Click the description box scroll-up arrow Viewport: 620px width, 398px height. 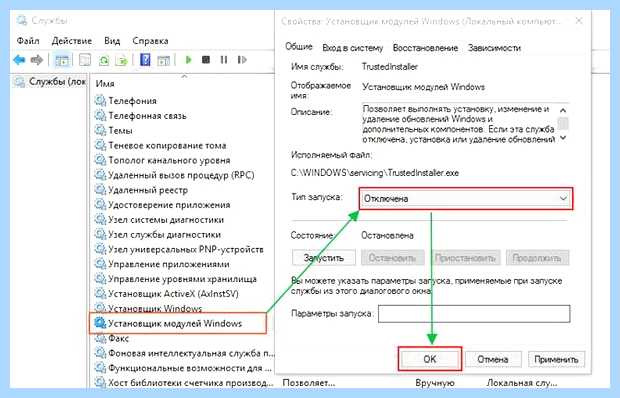pos(563,110)
